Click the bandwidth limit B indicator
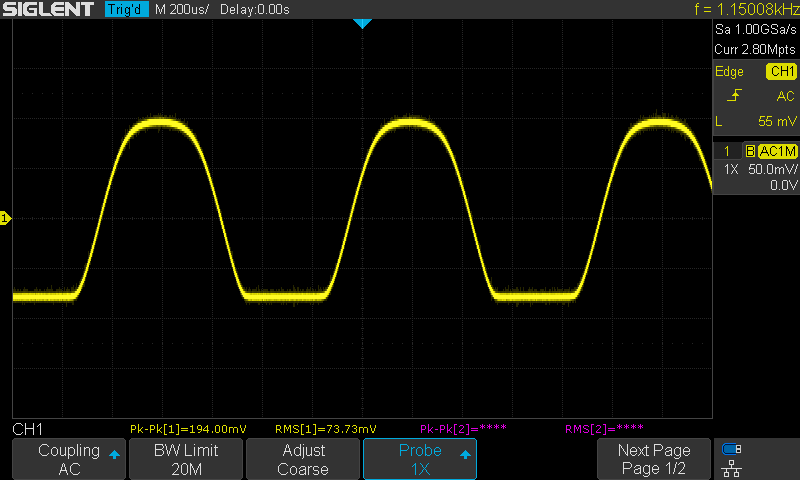Viewport: 800px width, 480px height. tap(750, 151)
